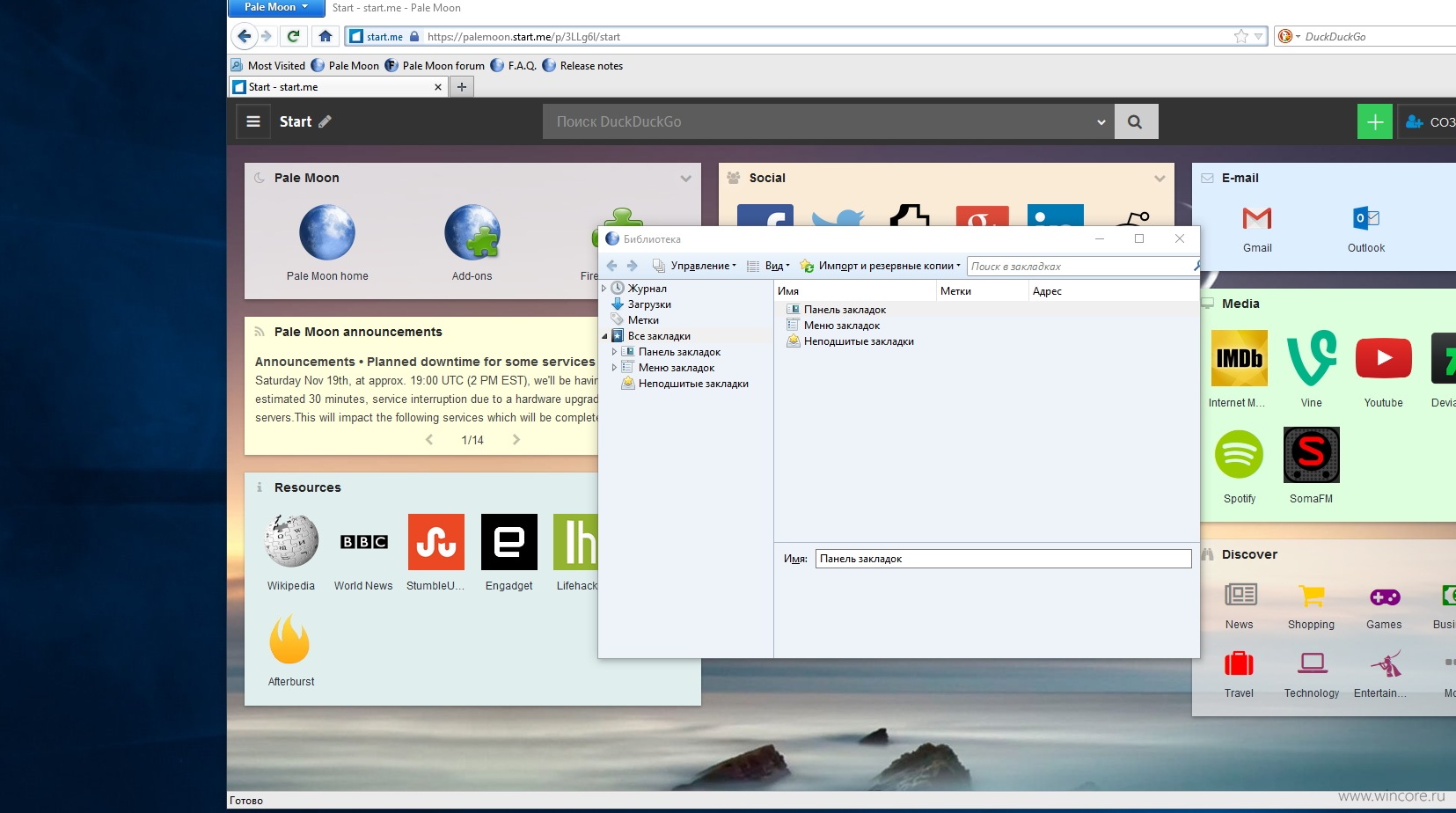This screenshot has height=813, width=1456.
Task: Expand the start.me search provider dropdown
Action: point(1101,122)
